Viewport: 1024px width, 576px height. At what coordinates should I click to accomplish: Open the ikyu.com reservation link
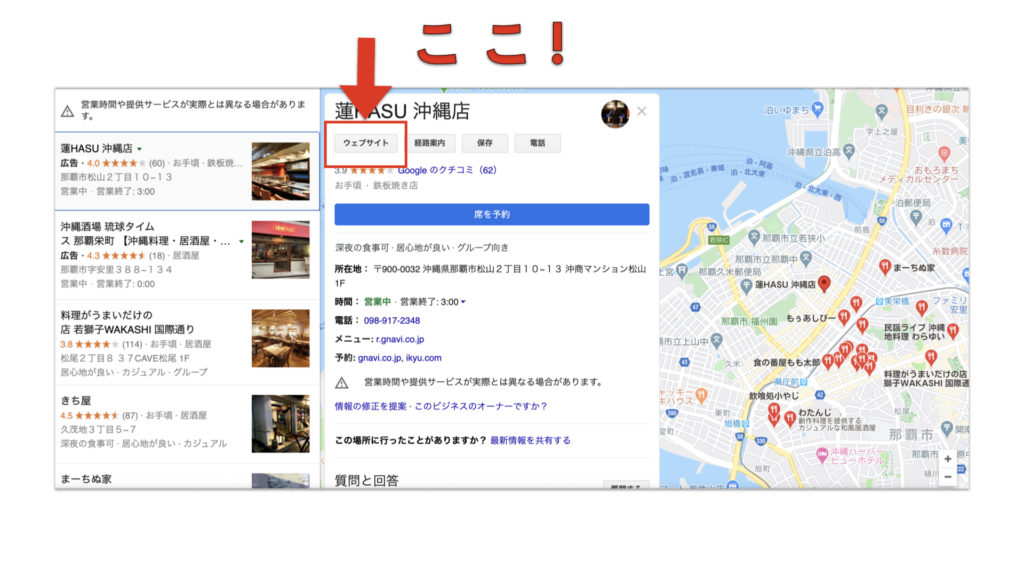coord(424,358)
